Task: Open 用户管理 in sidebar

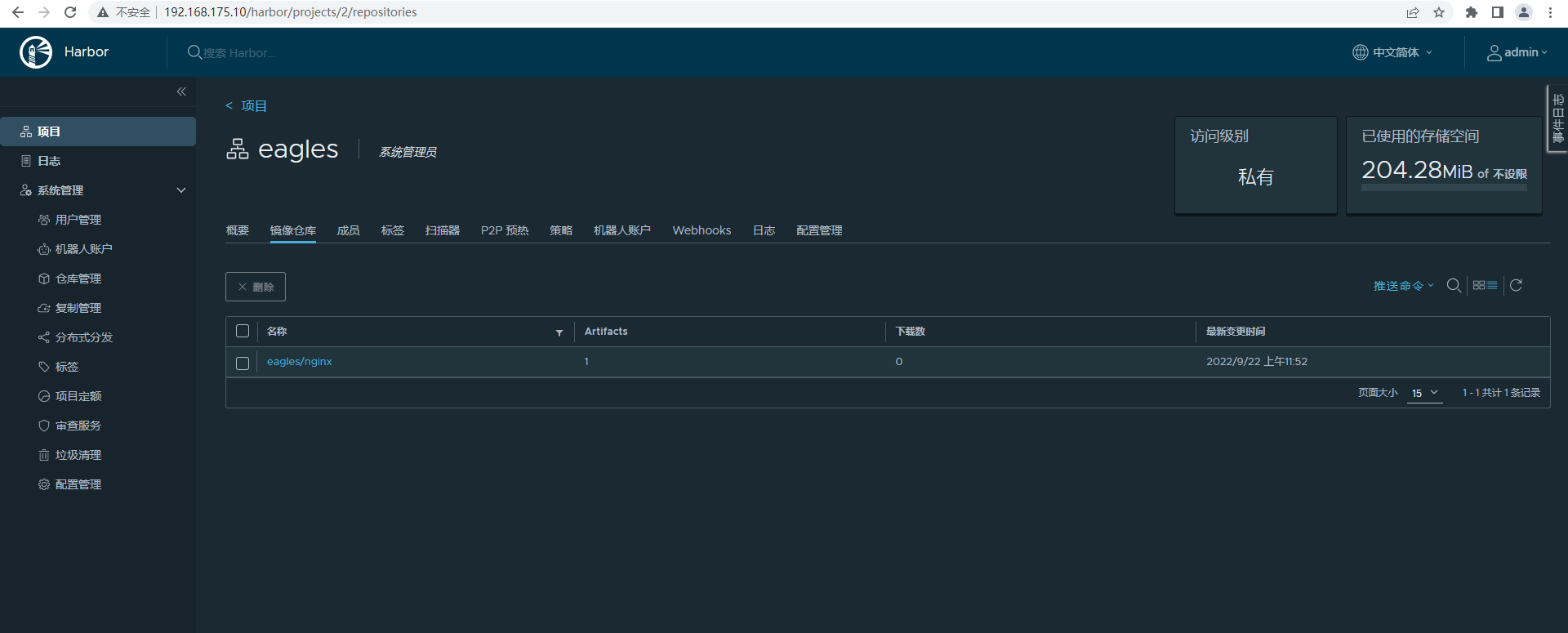Action: [x=78, y=220]
